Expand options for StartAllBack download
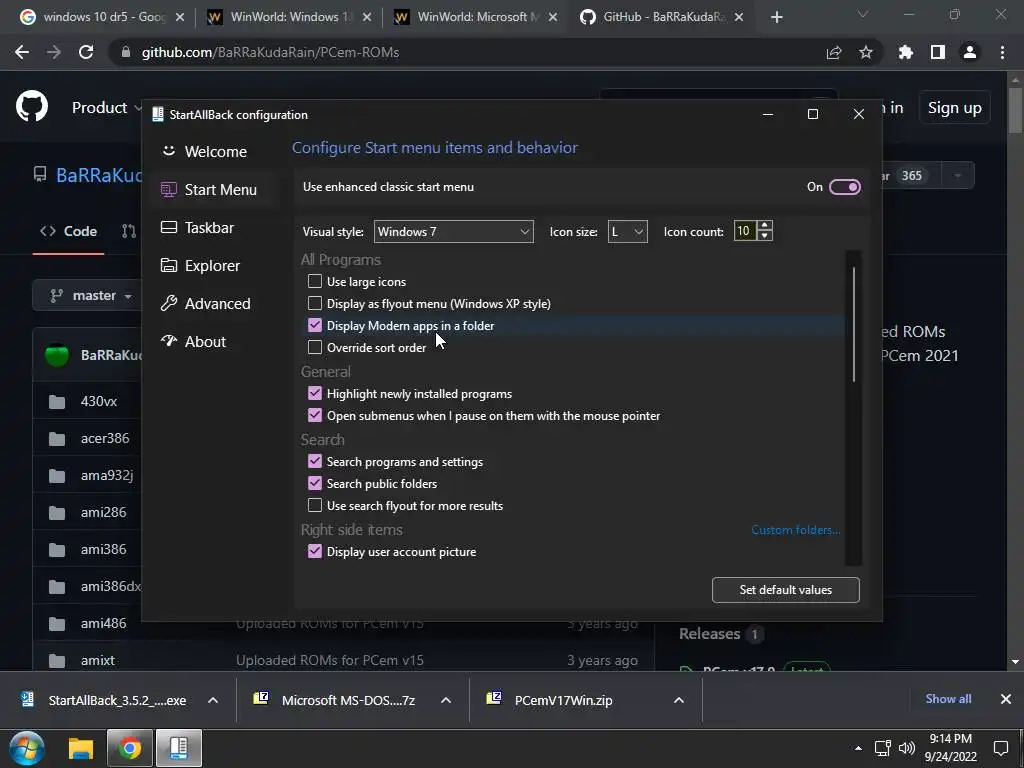Viewport: 1024px width, 768px height. (213, 700)
